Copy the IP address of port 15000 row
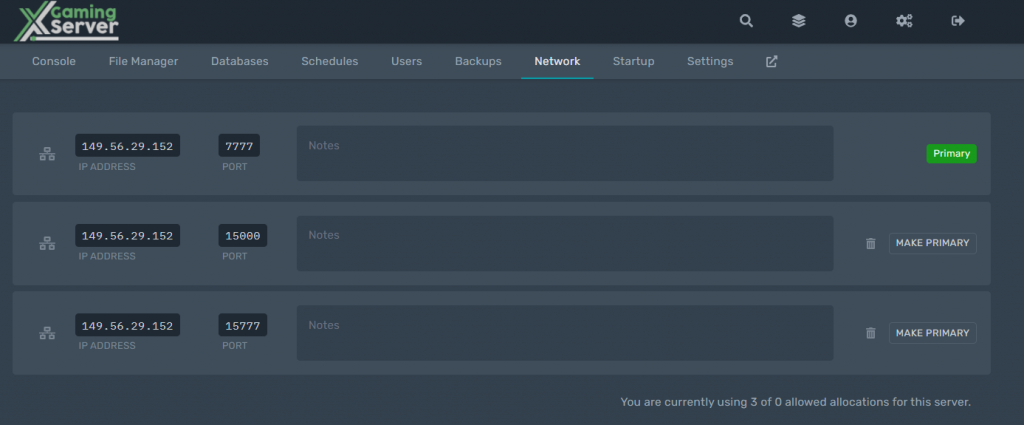 (x=127, y=236)
